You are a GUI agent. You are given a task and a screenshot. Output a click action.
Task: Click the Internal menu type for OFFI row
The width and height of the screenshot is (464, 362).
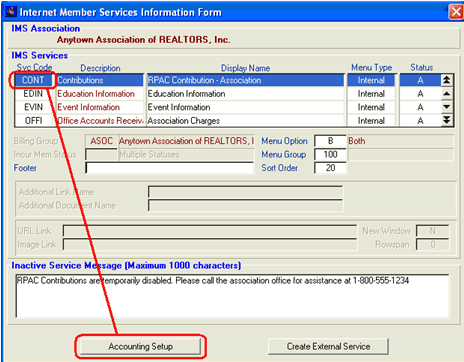(x=371, y=120)
